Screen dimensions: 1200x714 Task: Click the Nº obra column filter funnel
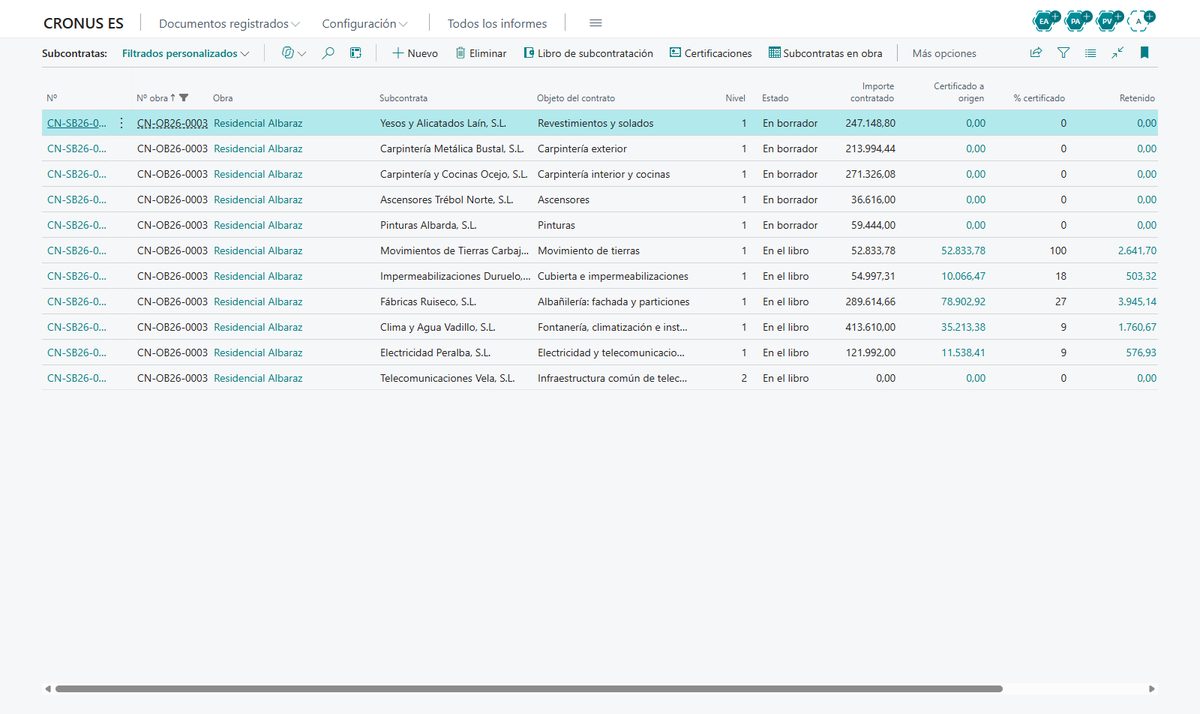(x=184, y=98)
